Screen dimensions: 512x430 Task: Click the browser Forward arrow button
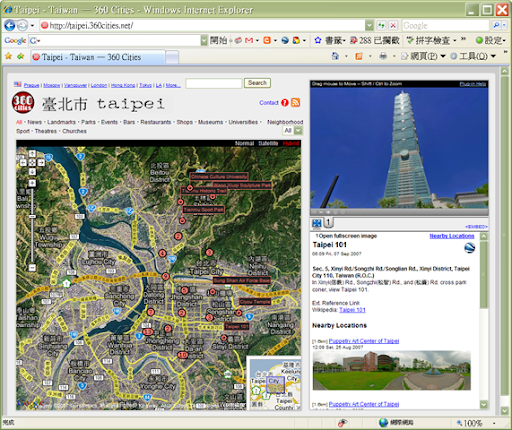pos(22,25)
